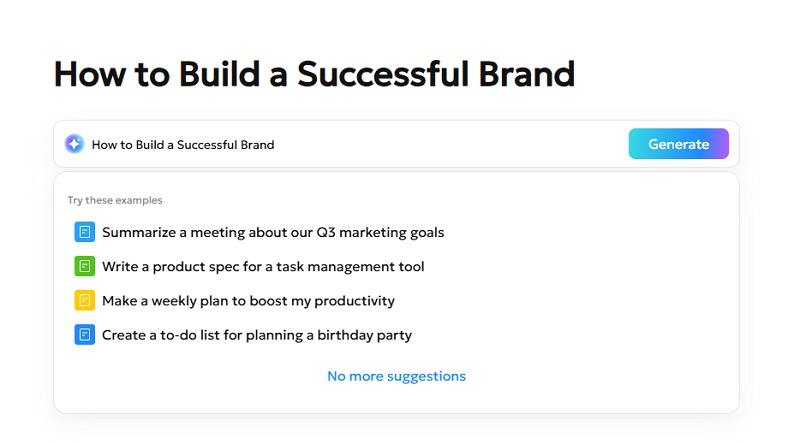
Task: Pick Make a weekly plan to boost my productivity
Action: (248, 300)
